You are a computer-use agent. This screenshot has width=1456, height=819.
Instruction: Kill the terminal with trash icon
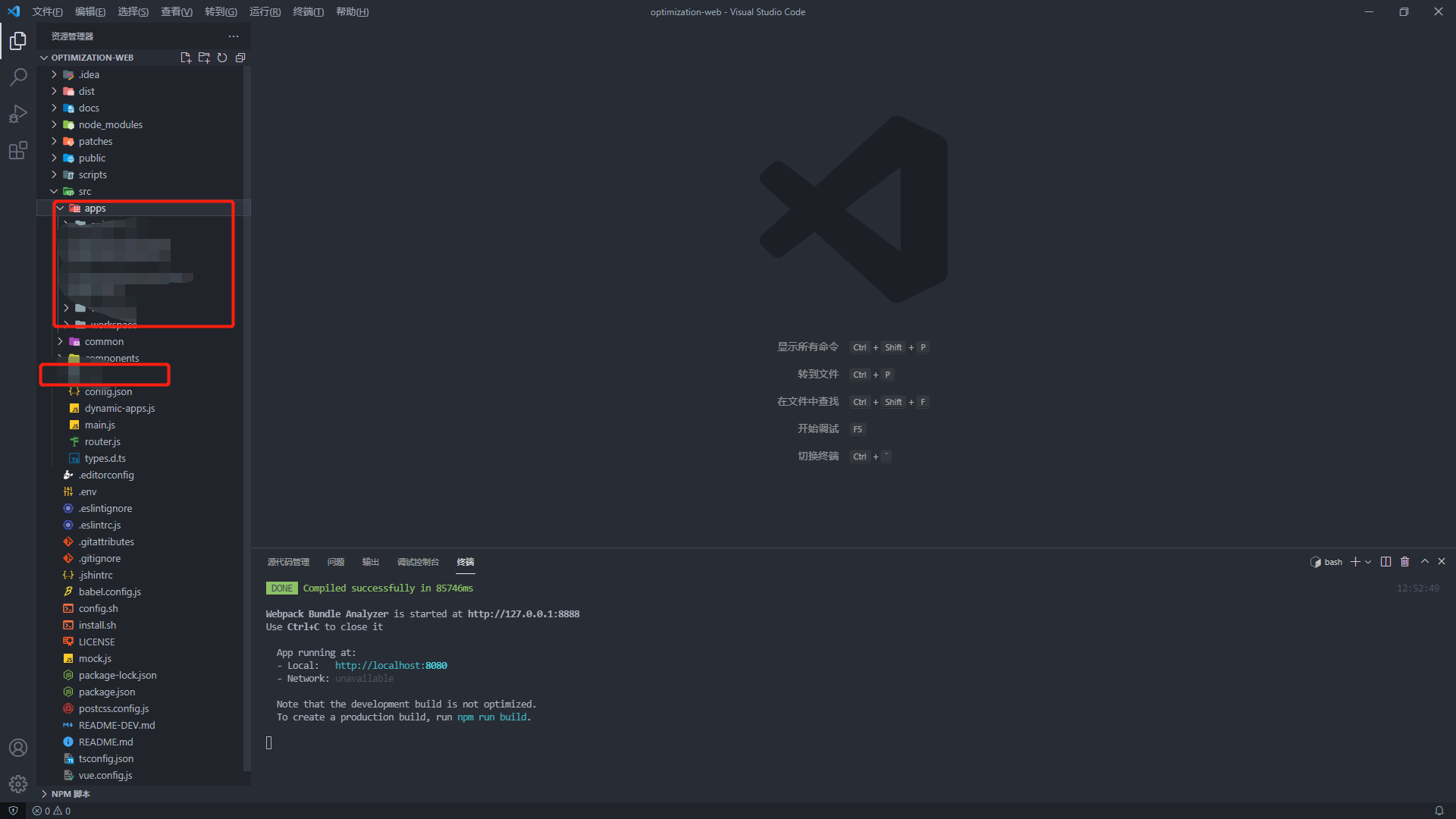click(1404, 562)
